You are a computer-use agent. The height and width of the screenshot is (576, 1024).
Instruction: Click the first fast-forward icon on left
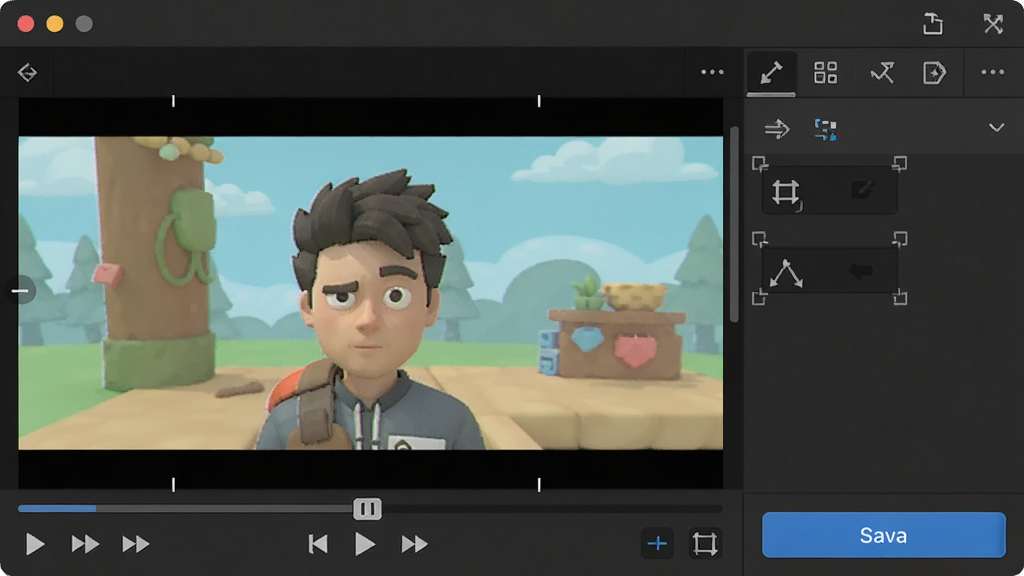tap(85, 543)
